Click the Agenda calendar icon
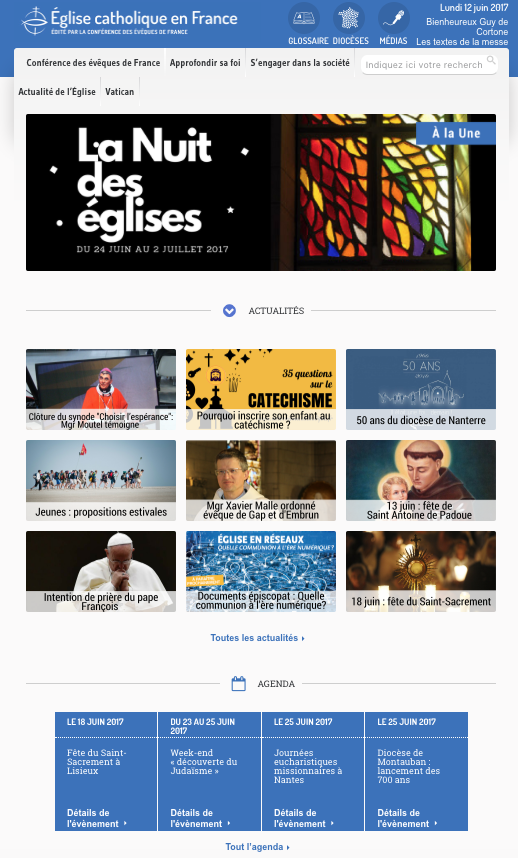Screen dimensions: 518x858 click(x=238, y=683)
